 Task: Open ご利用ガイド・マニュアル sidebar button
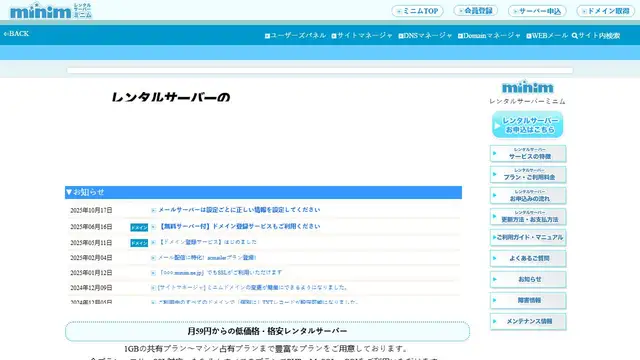coord(528,238)
